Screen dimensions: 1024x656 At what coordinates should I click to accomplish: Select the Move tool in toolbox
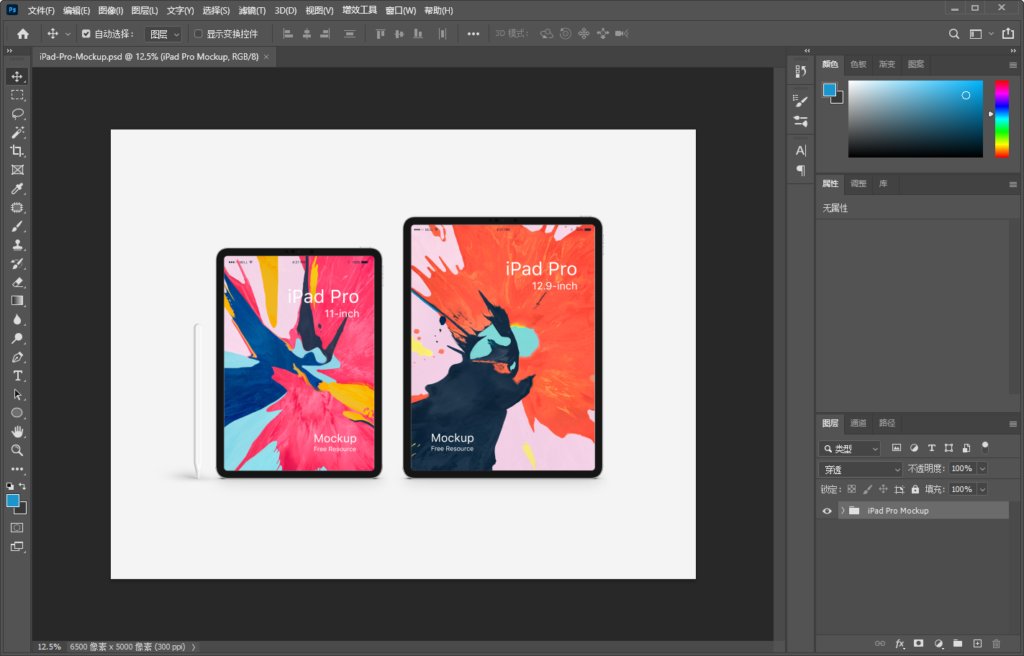coord(17,76)
